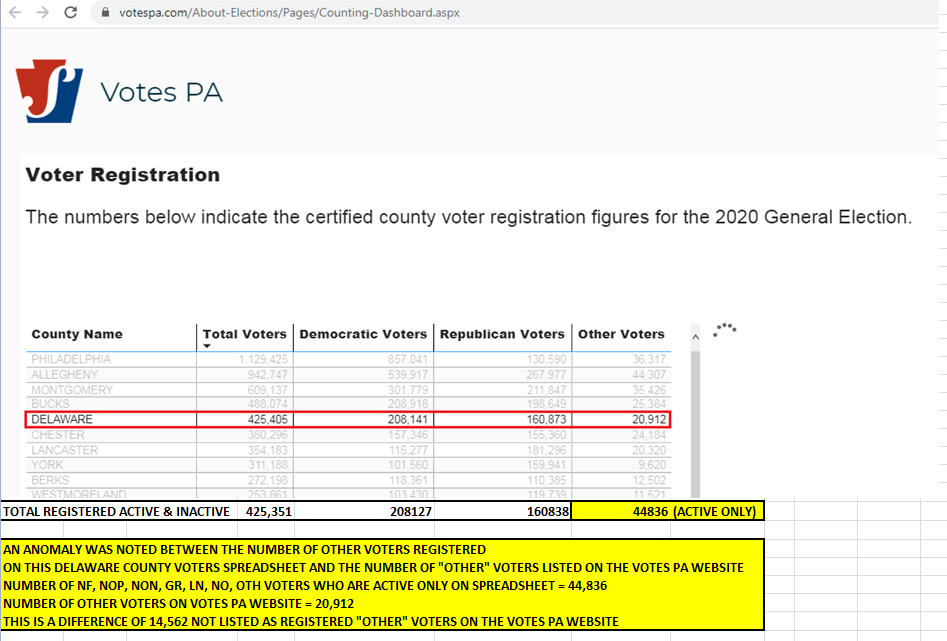Click Delaware Democratic voters value 208,141
The height and width of the screenshot is (641, 947).
point(408,419)
